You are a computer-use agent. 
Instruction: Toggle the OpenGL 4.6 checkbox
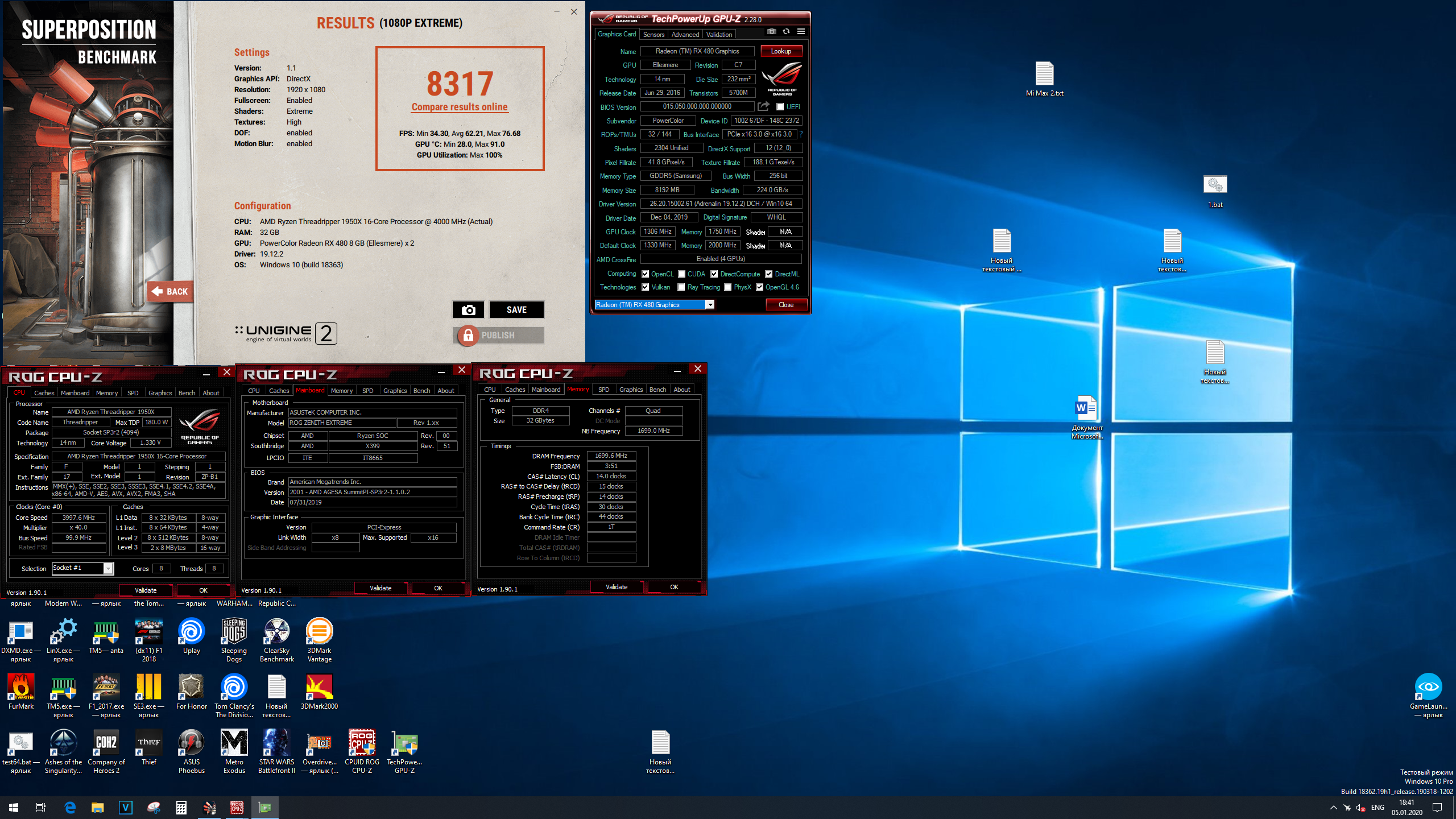point(760,287)
